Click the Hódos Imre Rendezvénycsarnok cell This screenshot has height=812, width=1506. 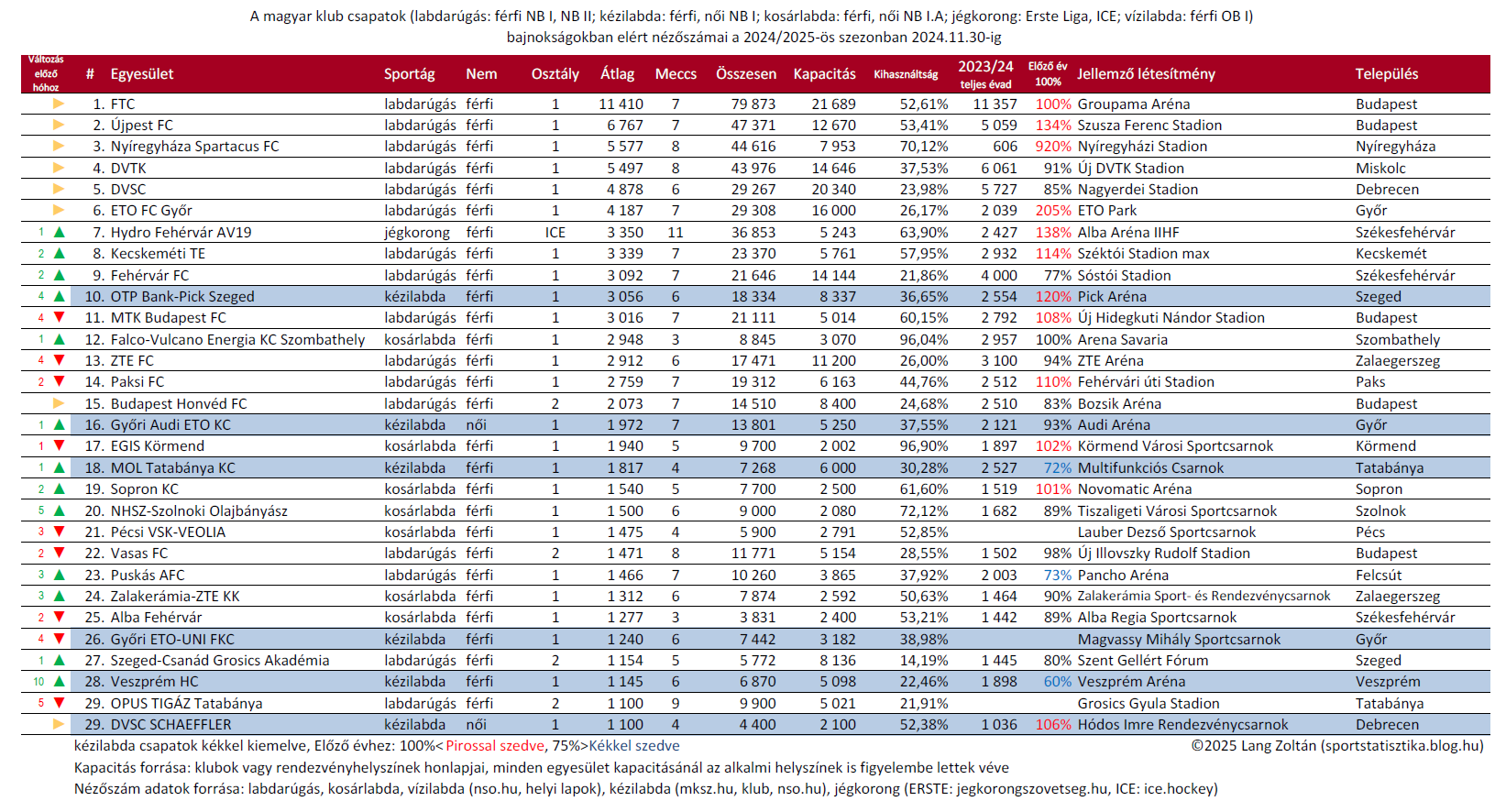[1182, 724]
